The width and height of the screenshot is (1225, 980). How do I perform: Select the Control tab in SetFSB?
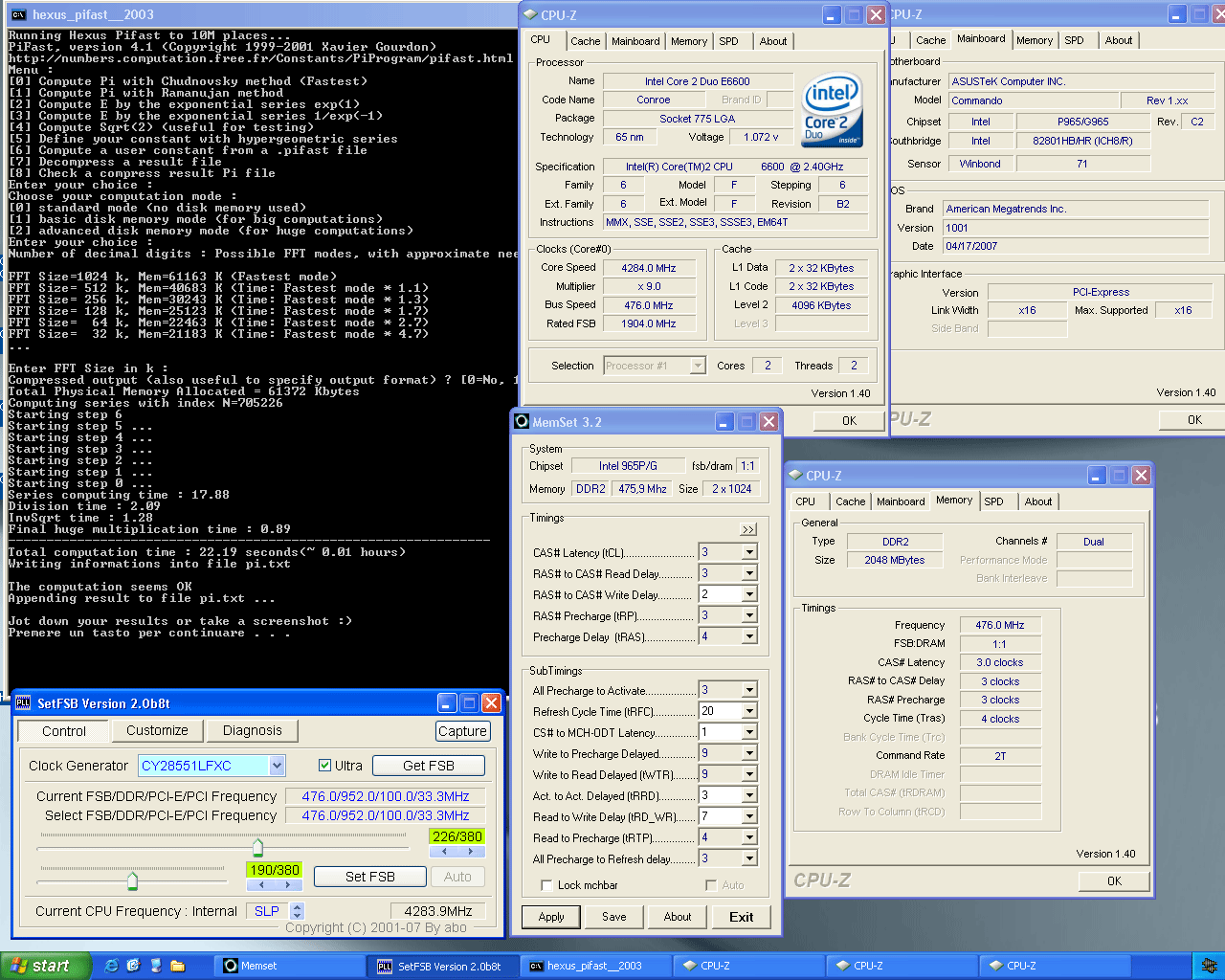pos(64,731)
